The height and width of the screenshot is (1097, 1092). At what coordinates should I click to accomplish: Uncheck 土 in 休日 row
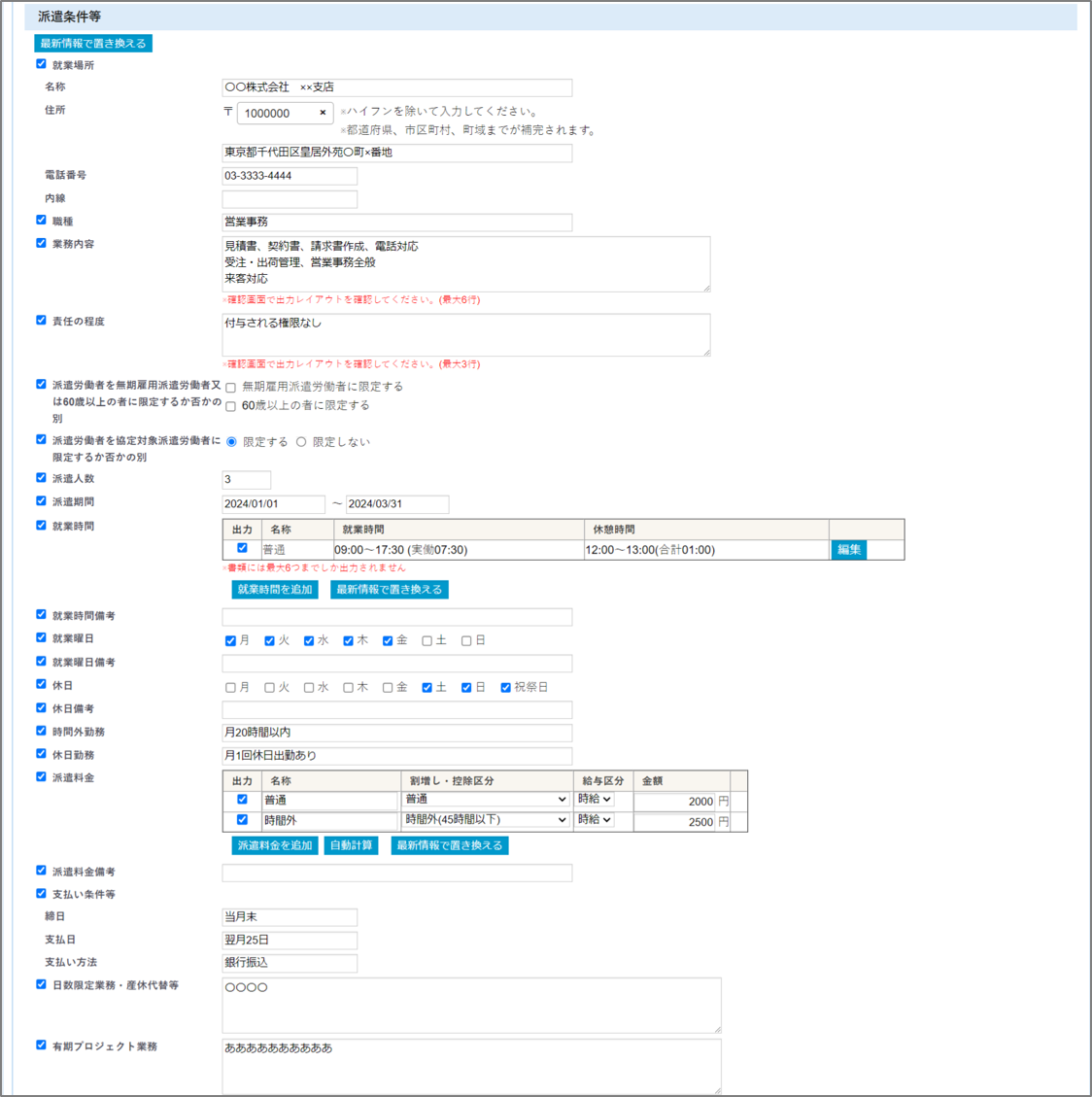pos(427,688)
